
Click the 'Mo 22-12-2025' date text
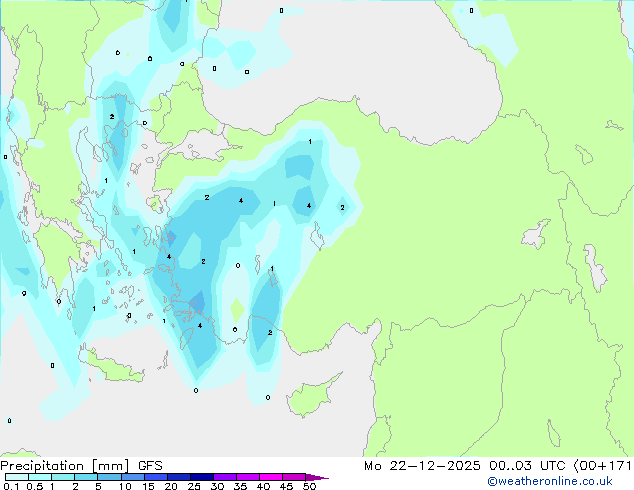click(x=422, y=466)
